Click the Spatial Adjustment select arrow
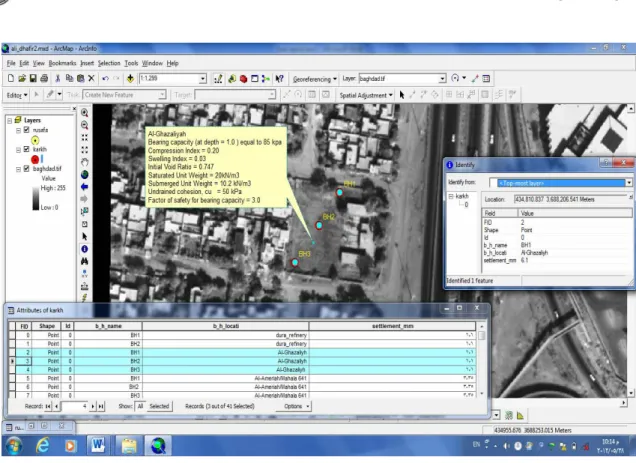The image size is (636, 463). pyautogui.click(x=402, y=95)
